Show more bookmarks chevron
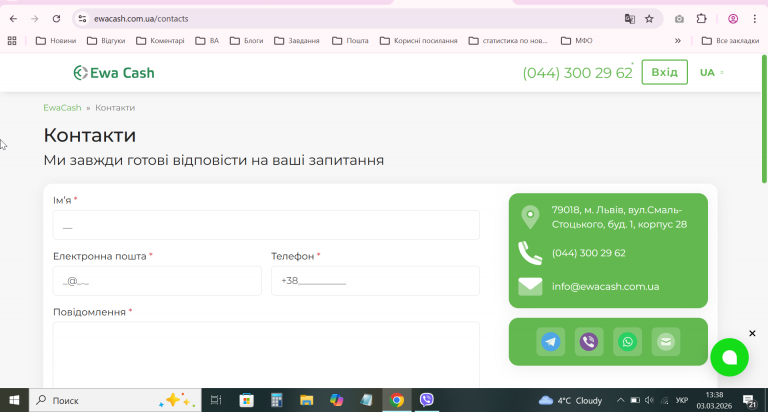Image resolution: width=768 pixels, height=412 pixels. 678,41
